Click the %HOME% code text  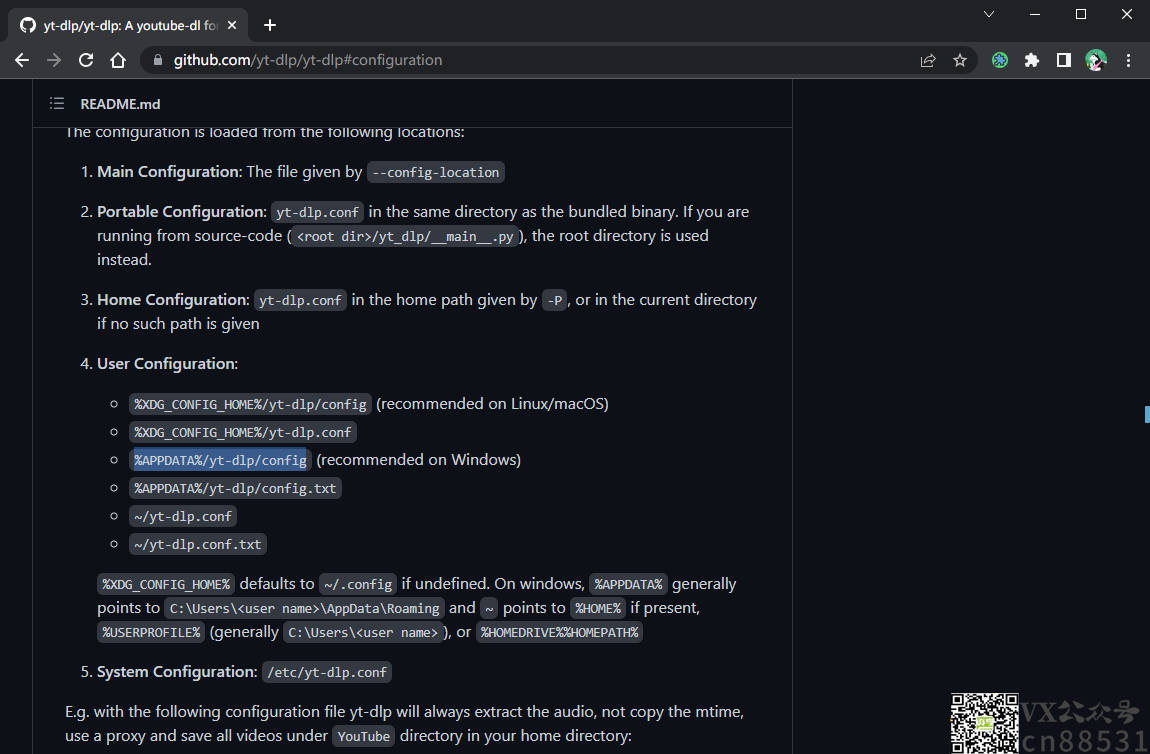(x=598, y=608)
